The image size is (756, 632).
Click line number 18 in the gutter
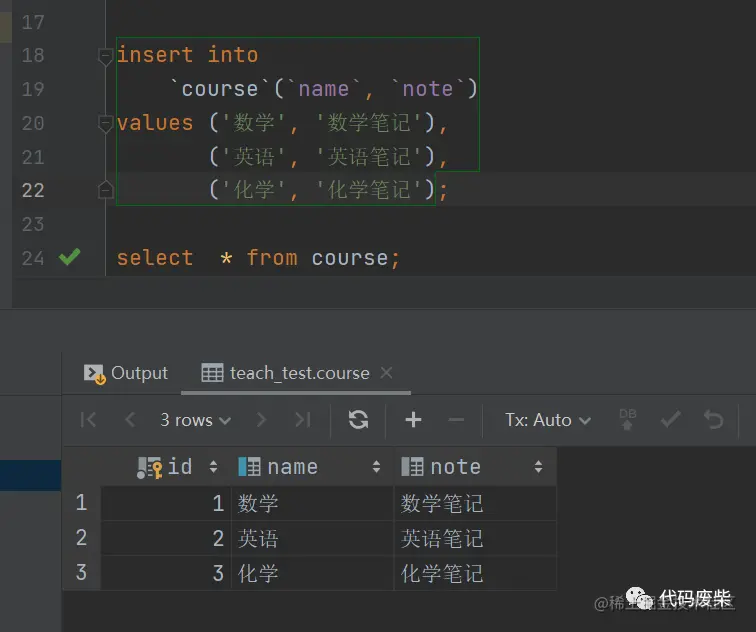(x=33, y=55)
